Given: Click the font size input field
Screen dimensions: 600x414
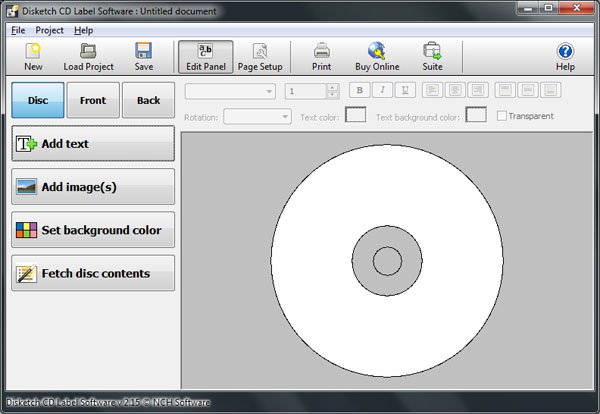Looking at the screenshot, I should click(x=306, y=91).
